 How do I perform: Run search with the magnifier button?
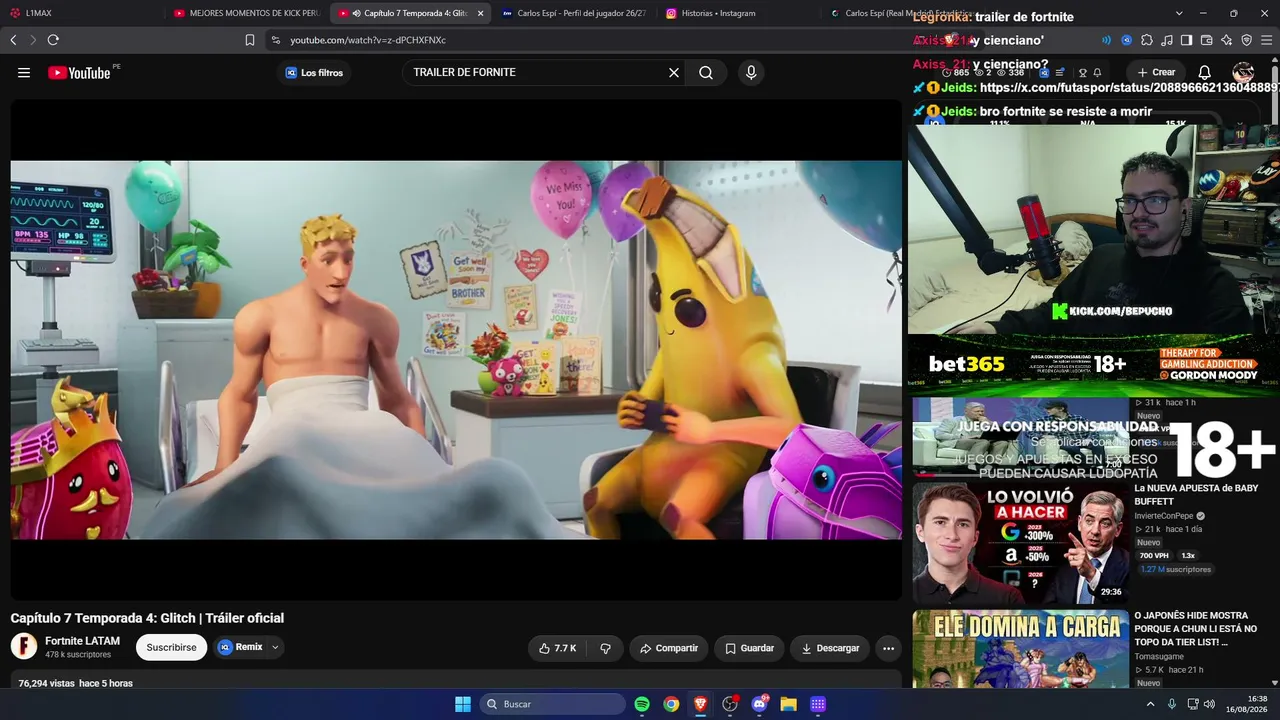706,72
